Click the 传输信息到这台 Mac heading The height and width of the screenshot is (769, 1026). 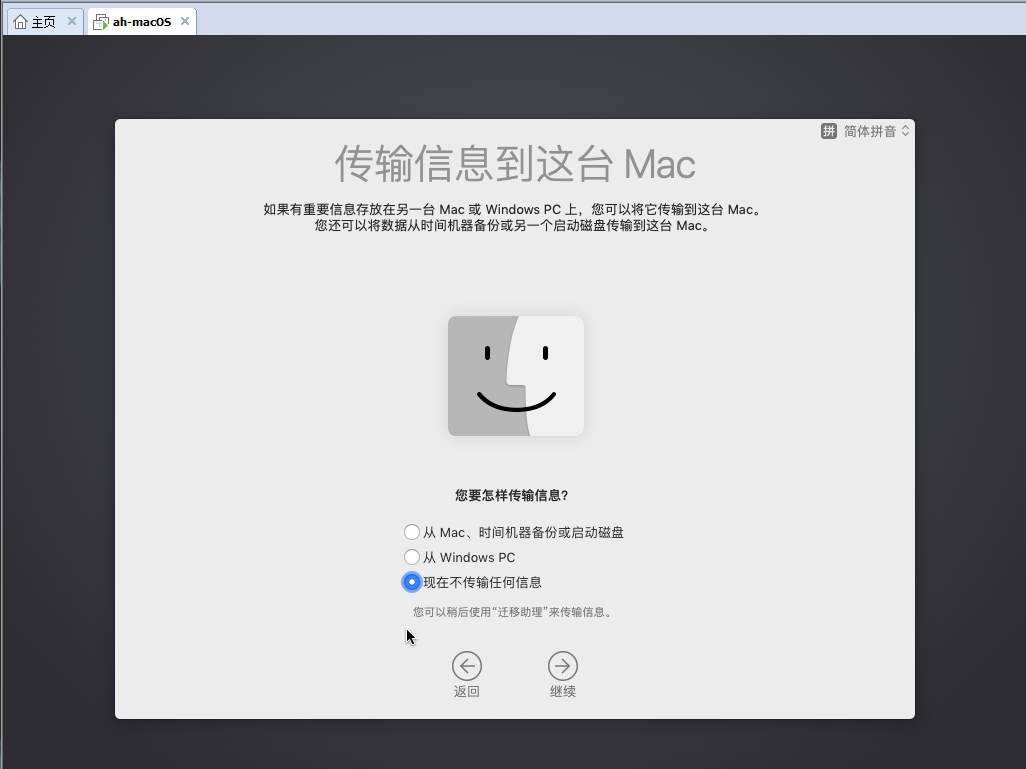(x=514, y=164)
